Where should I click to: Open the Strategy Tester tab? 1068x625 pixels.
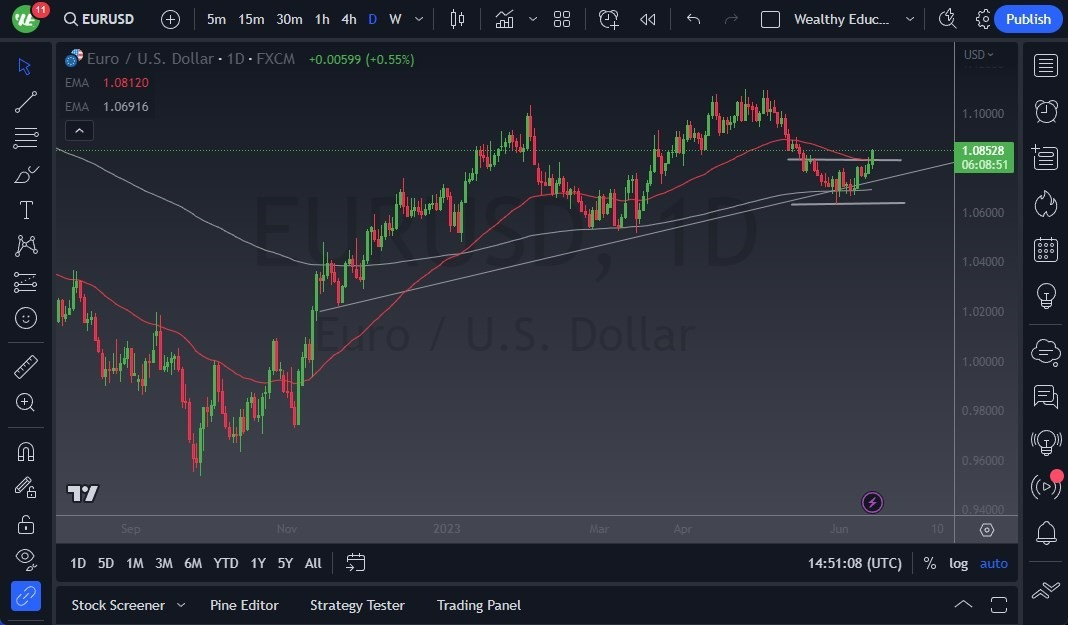point(357,605)
